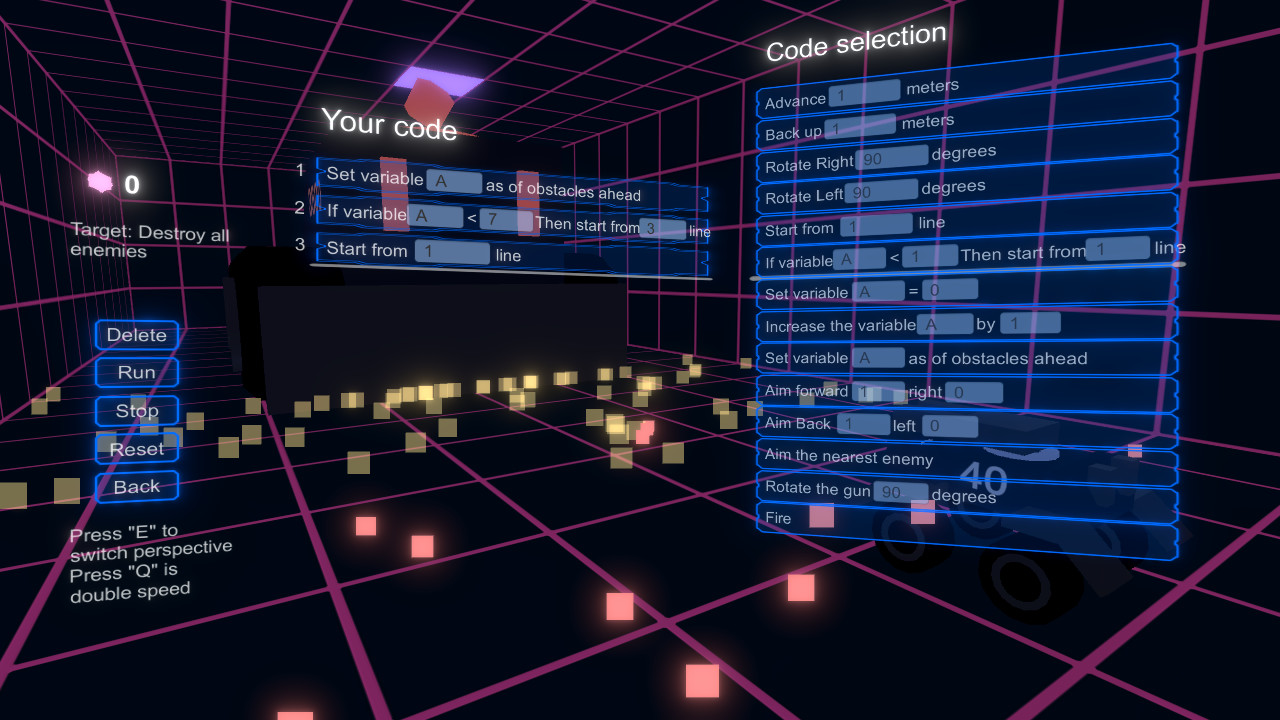1280x720 pixels.
Task: Click variable name field in Set variable = 0
Action: tap(877, 291)
